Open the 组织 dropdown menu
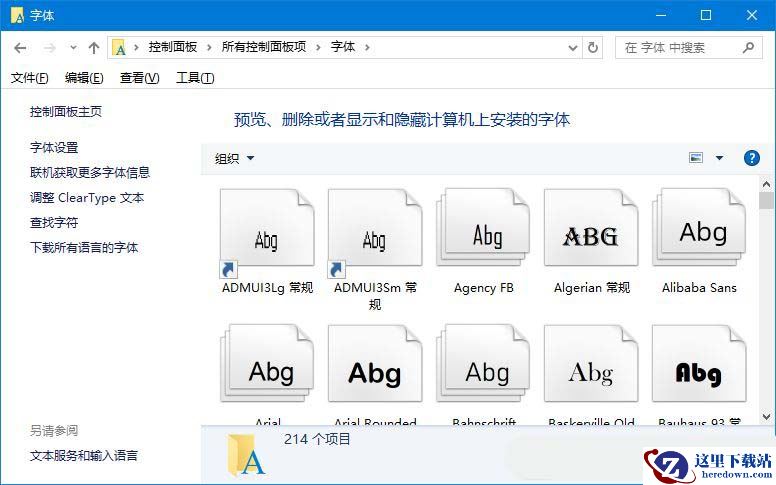Viewport: 776px width, 485px height. pyautogui.click(x=234, y=158)
